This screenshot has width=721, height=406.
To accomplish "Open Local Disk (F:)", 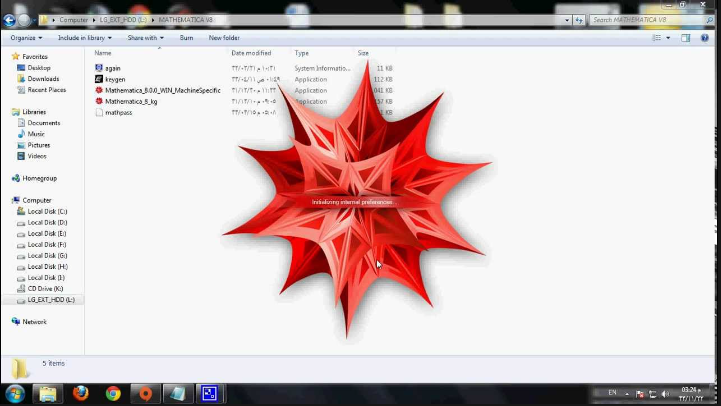I will 47,245.
